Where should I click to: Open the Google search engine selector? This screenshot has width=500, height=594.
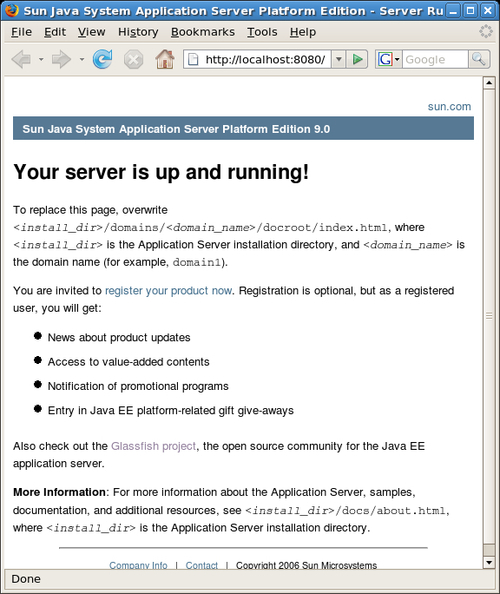(x=389, y=59)
